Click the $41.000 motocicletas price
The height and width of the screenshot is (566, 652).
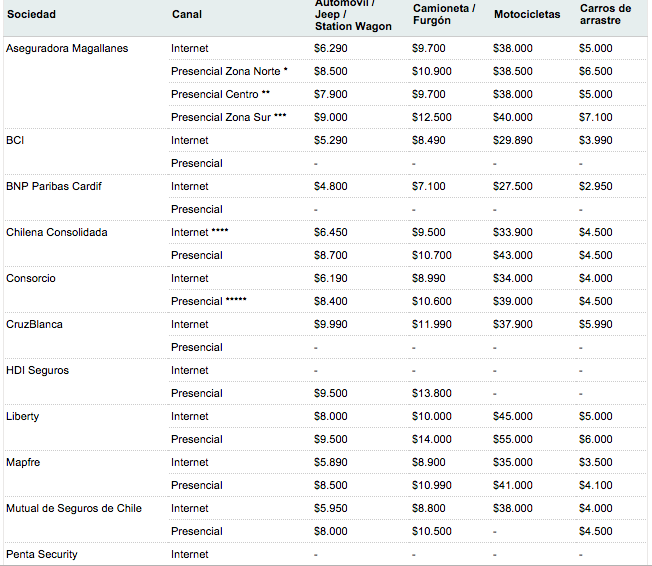tap(513, 485)
